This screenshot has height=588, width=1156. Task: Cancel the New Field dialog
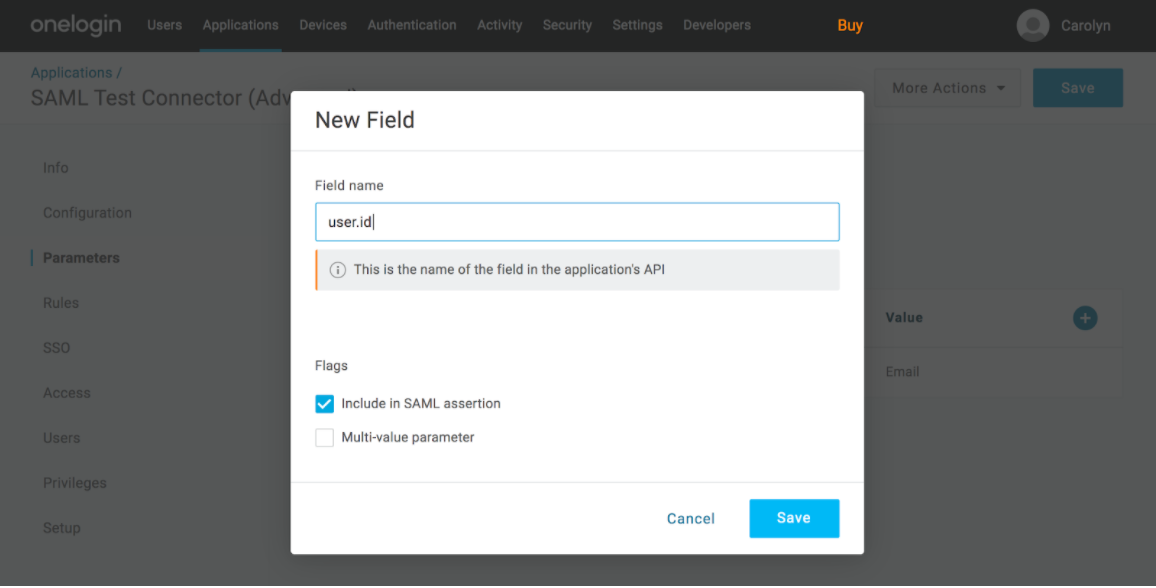pos(690,518)
